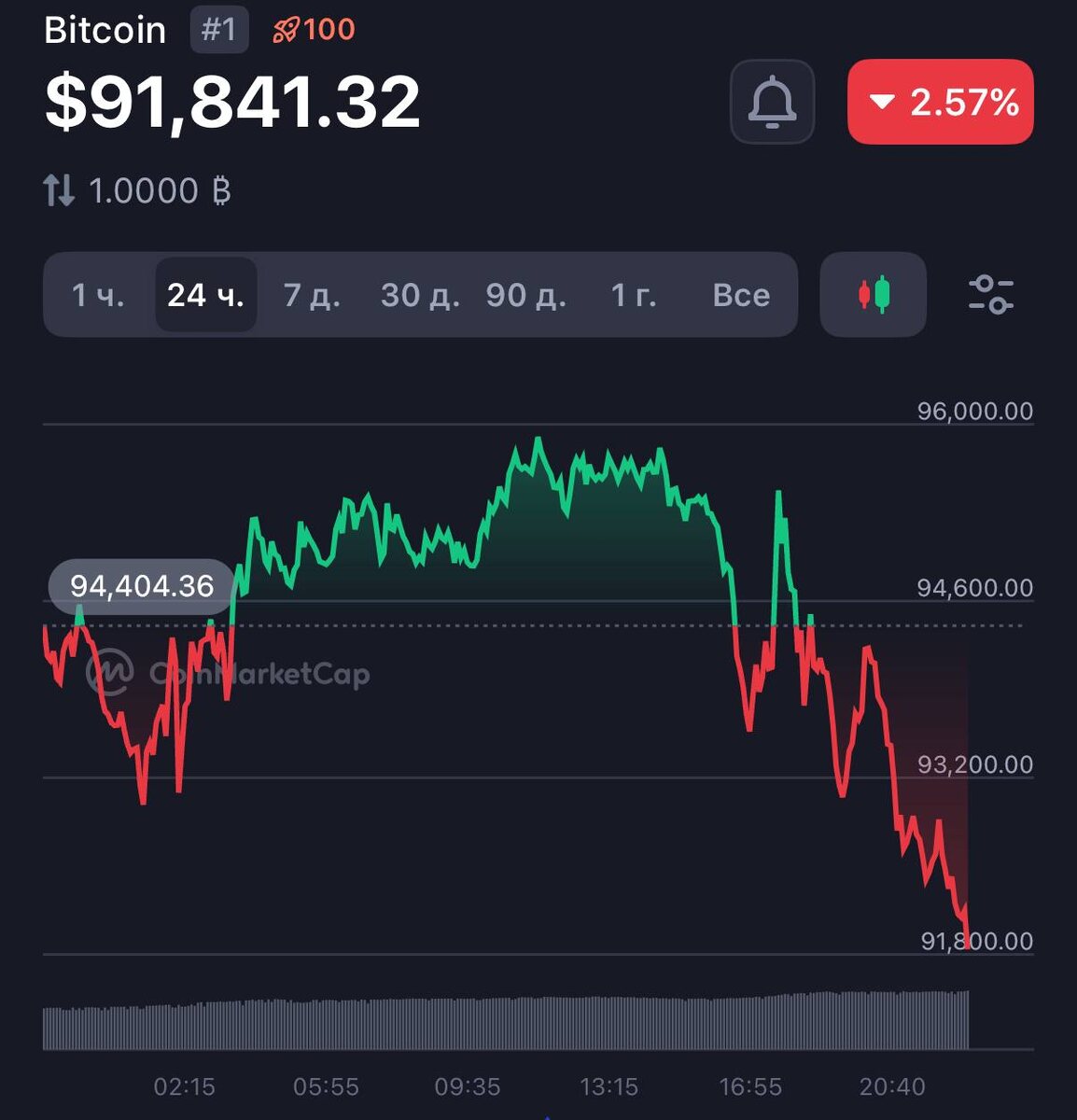Toggle candlestick chart view

pos(874,295)
